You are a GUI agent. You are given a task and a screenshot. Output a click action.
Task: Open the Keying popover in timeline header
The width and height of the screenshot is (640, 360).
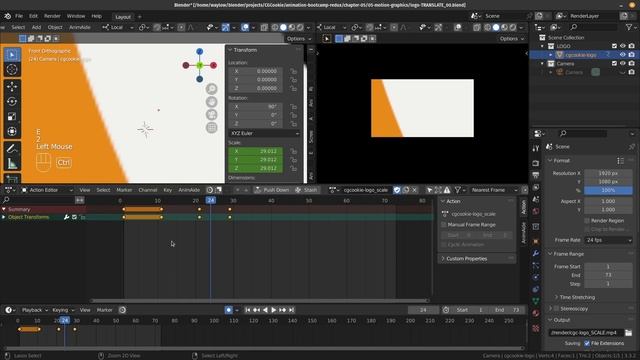(x=63, y=310)
